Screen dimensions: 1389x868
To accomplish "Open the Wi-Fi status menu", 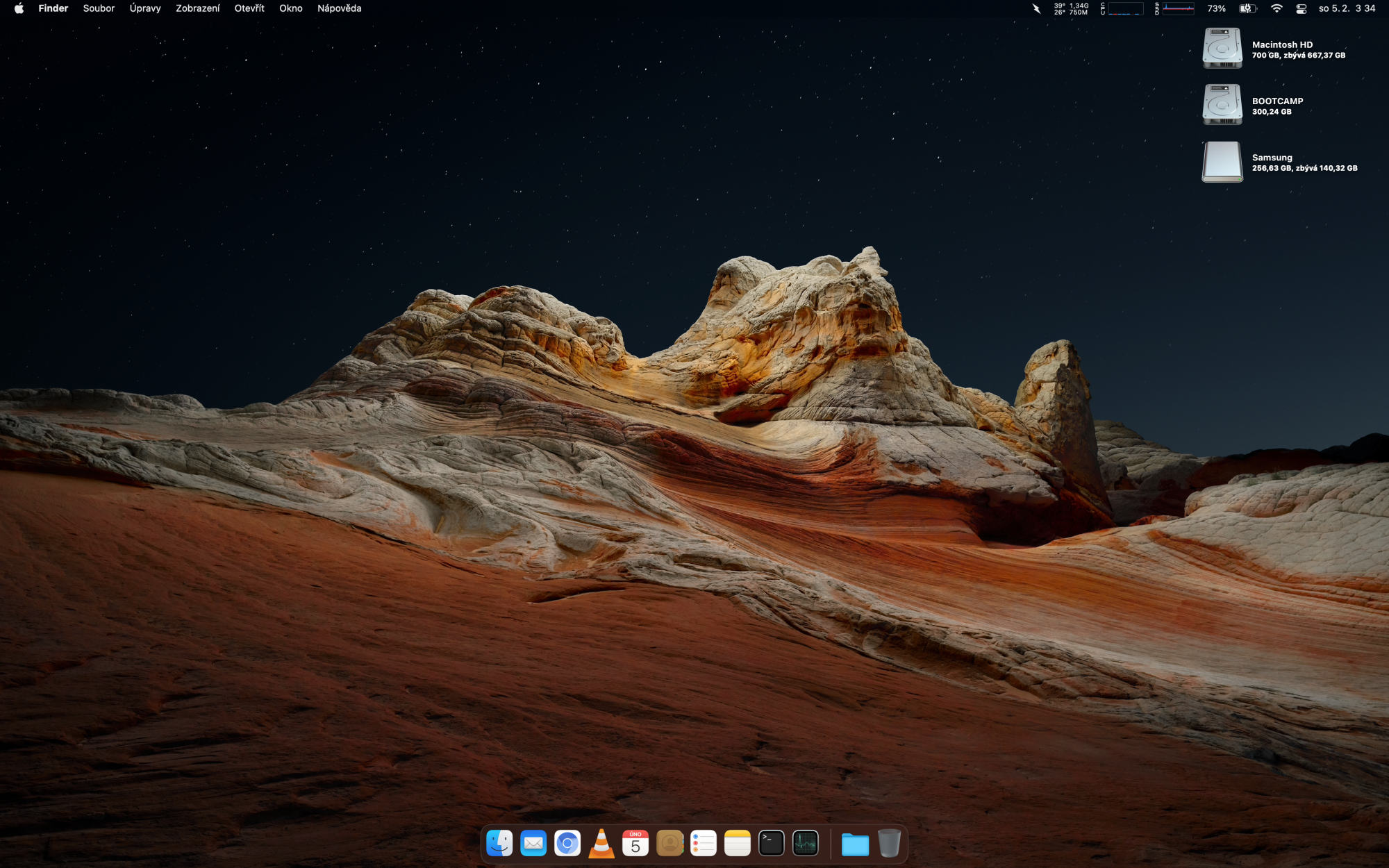I will [x=1276, y=8].
